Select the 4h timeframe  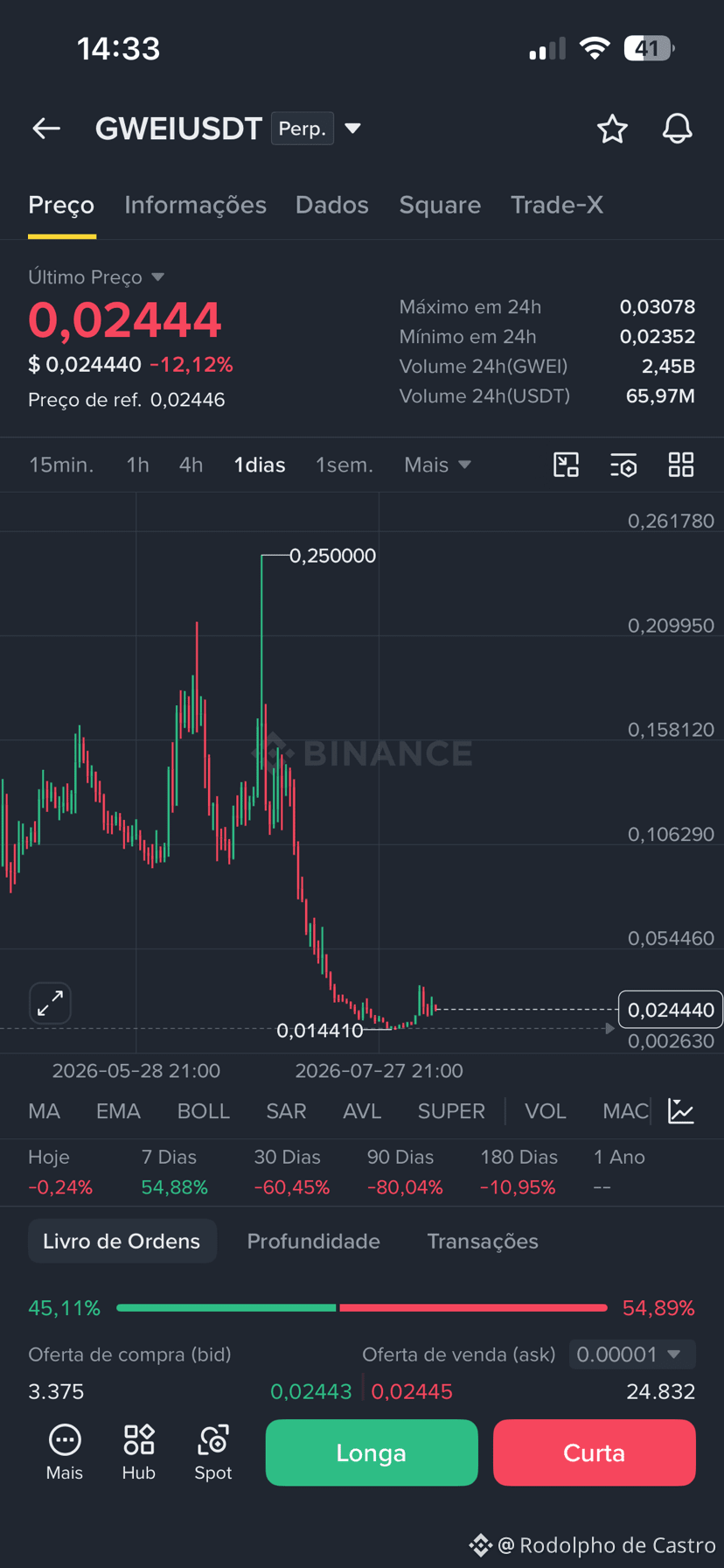click(191, 465)
